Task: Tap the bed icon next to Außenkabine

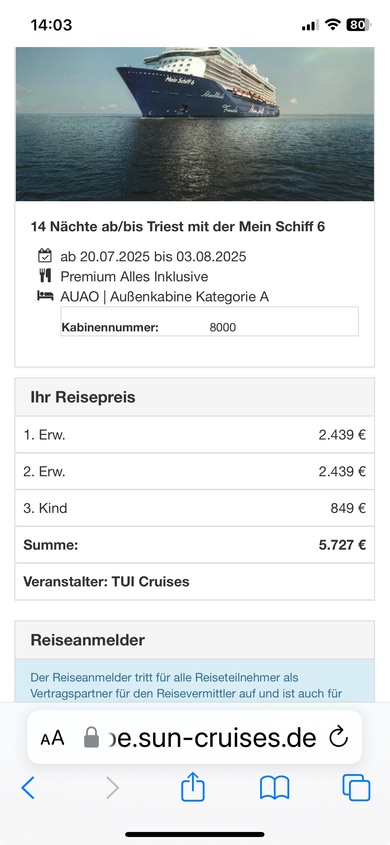Action: (x=45, y=296)
